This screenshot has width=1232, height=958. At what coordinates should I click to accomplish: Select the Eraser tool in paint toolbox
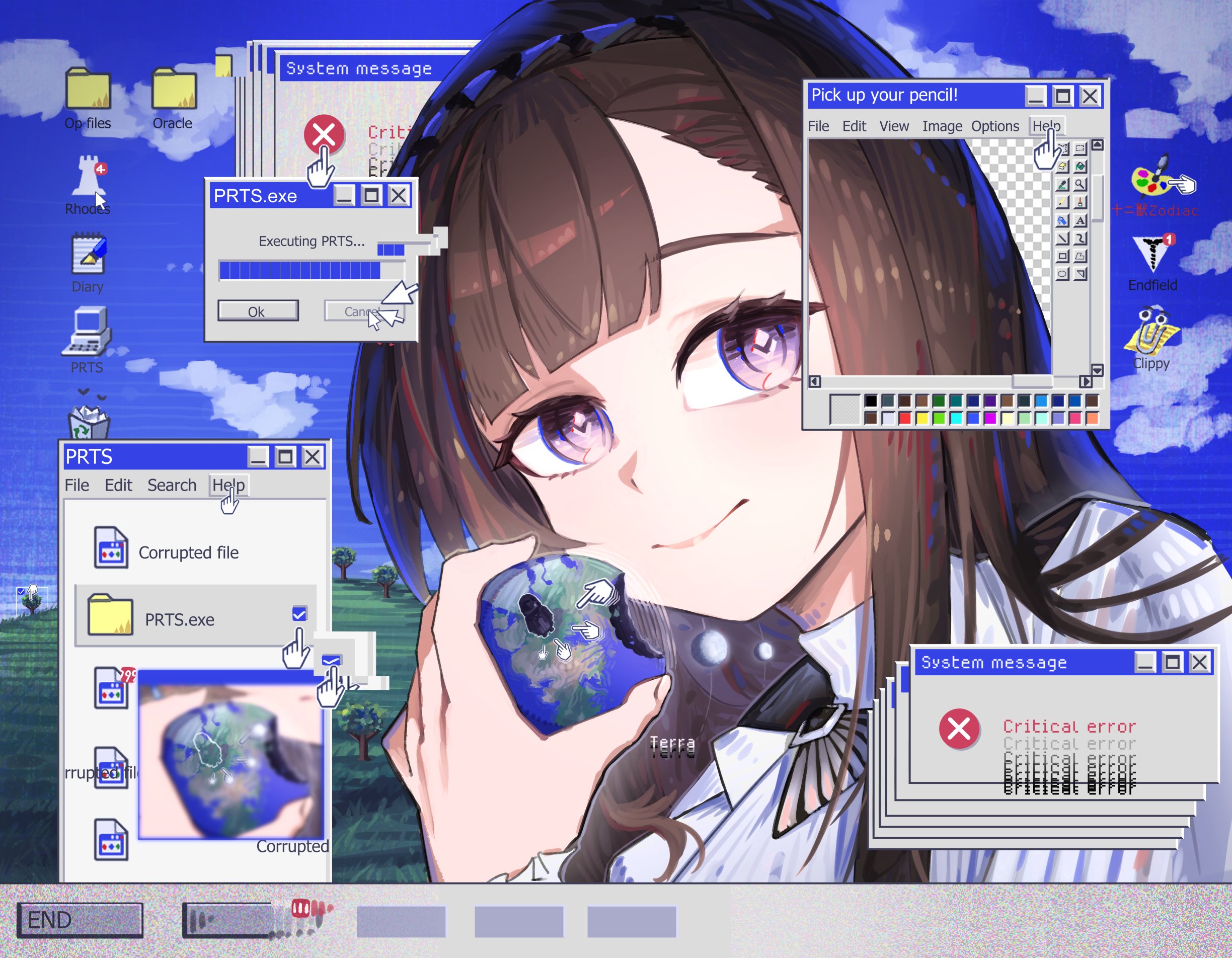click(x=1062, y=167)
